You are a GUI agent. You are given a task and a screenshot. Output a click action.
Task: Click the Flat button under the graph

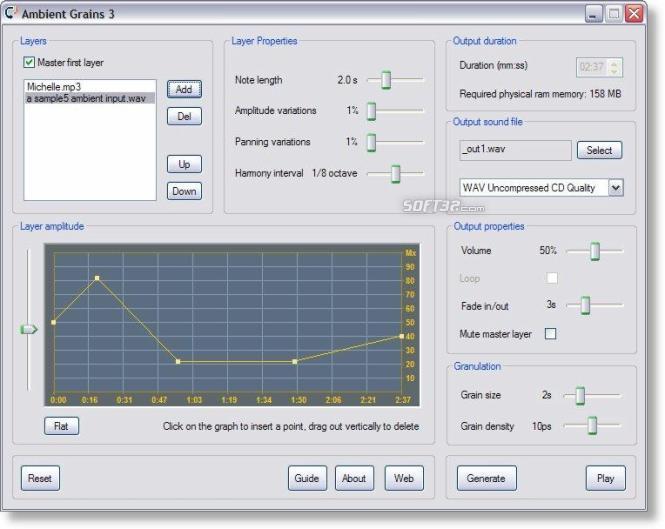61,426
